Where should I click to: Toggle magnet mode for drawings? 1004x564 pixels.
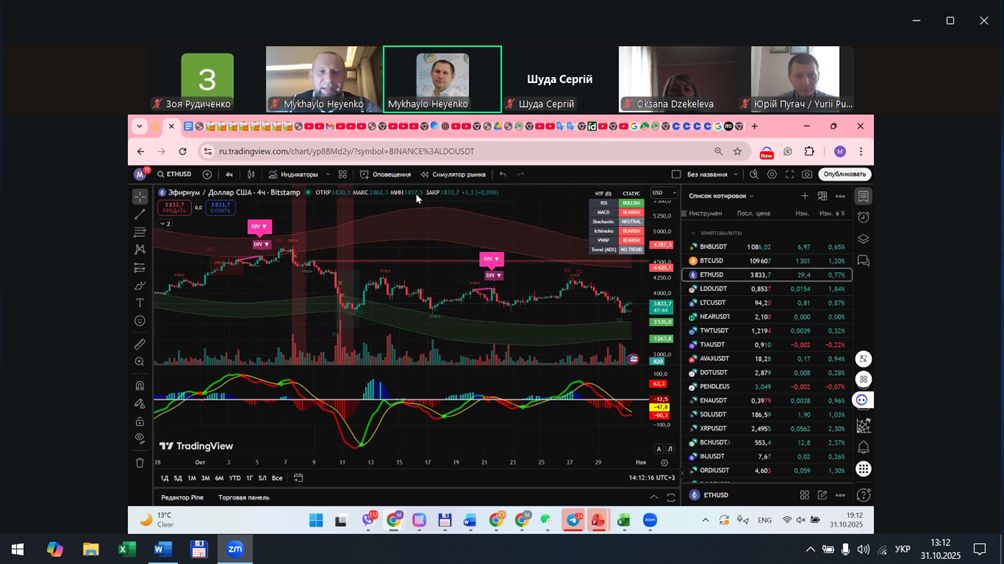(140, 386)
